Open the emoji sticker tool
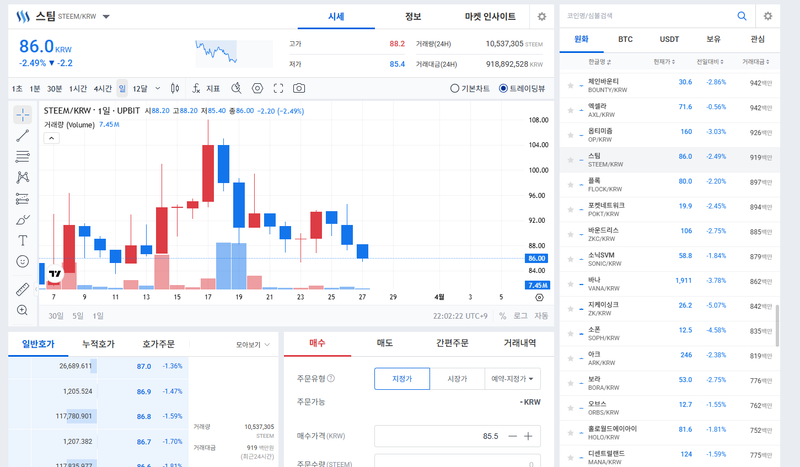800x467 pixels. point(23,262)
